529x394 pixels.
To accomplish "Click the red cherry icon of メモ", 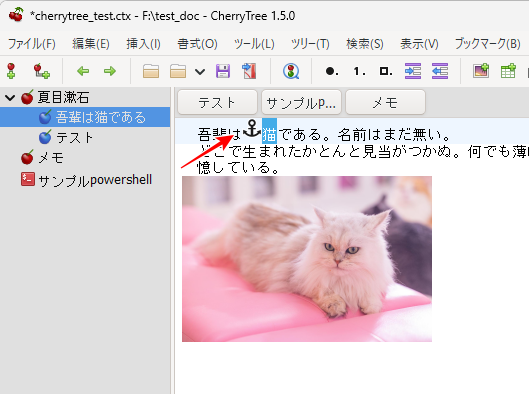I will 27,157.
